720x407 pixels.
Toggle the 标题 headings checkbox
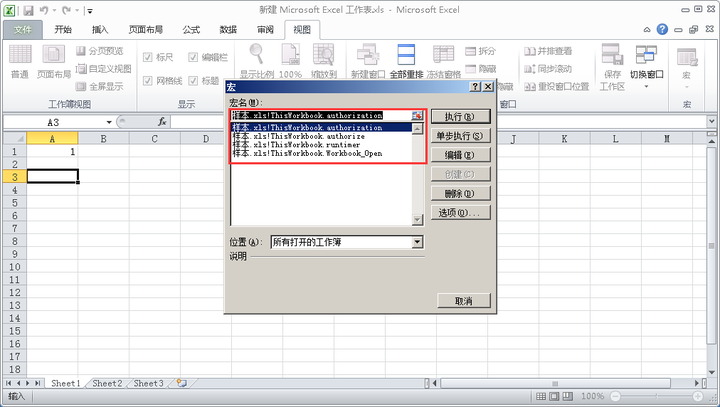pos(193,81)
